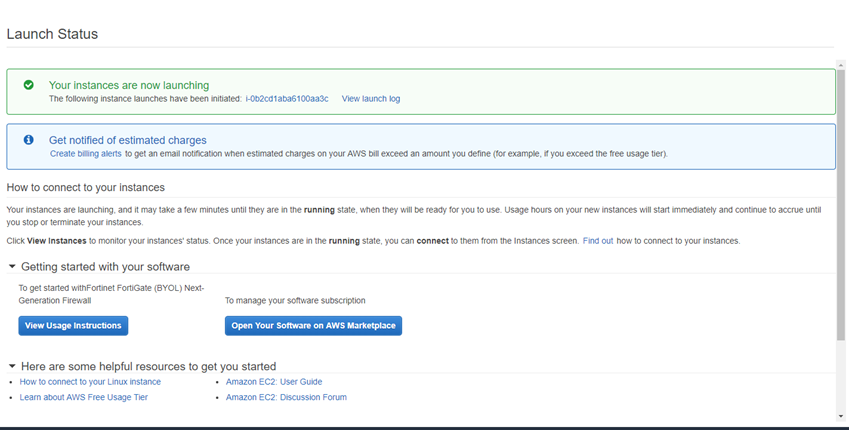This screenshot has height=430, width=849.
Task: Open the View launch log link
Action: pos(370,99)
